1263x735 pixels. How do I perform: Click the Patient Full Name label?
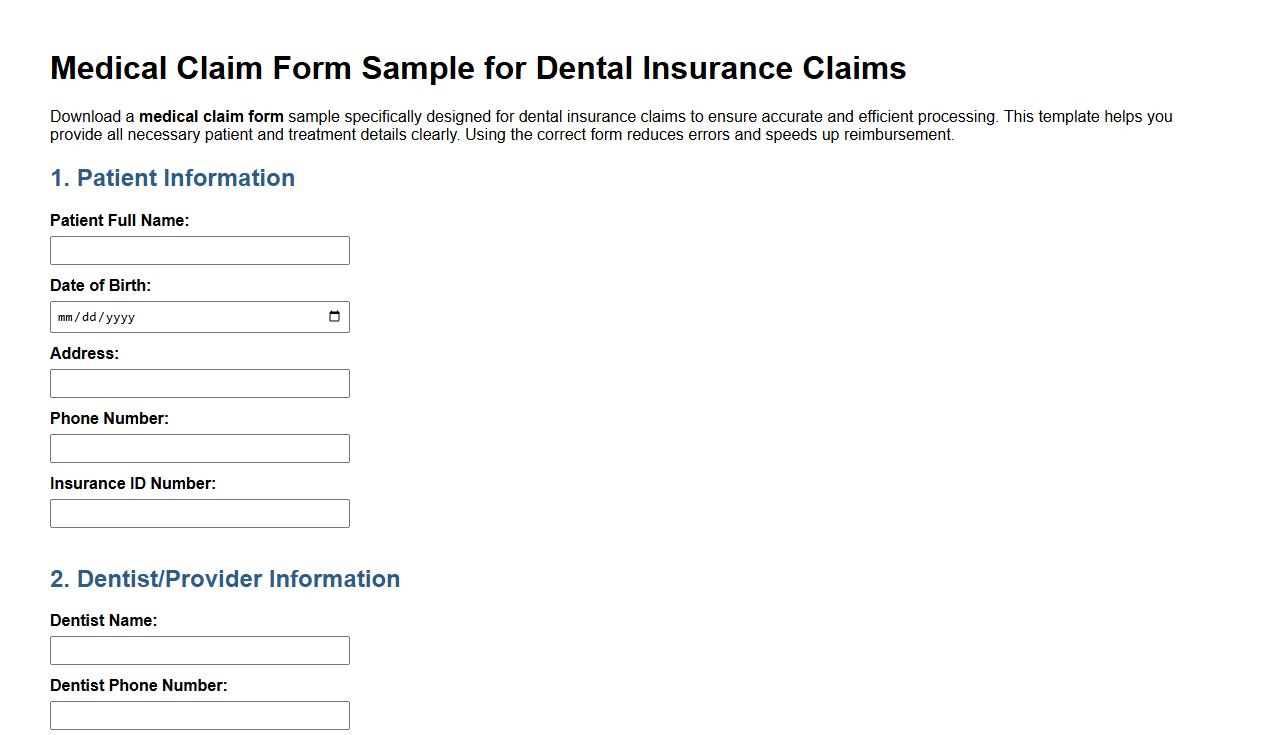coord(118,220)
